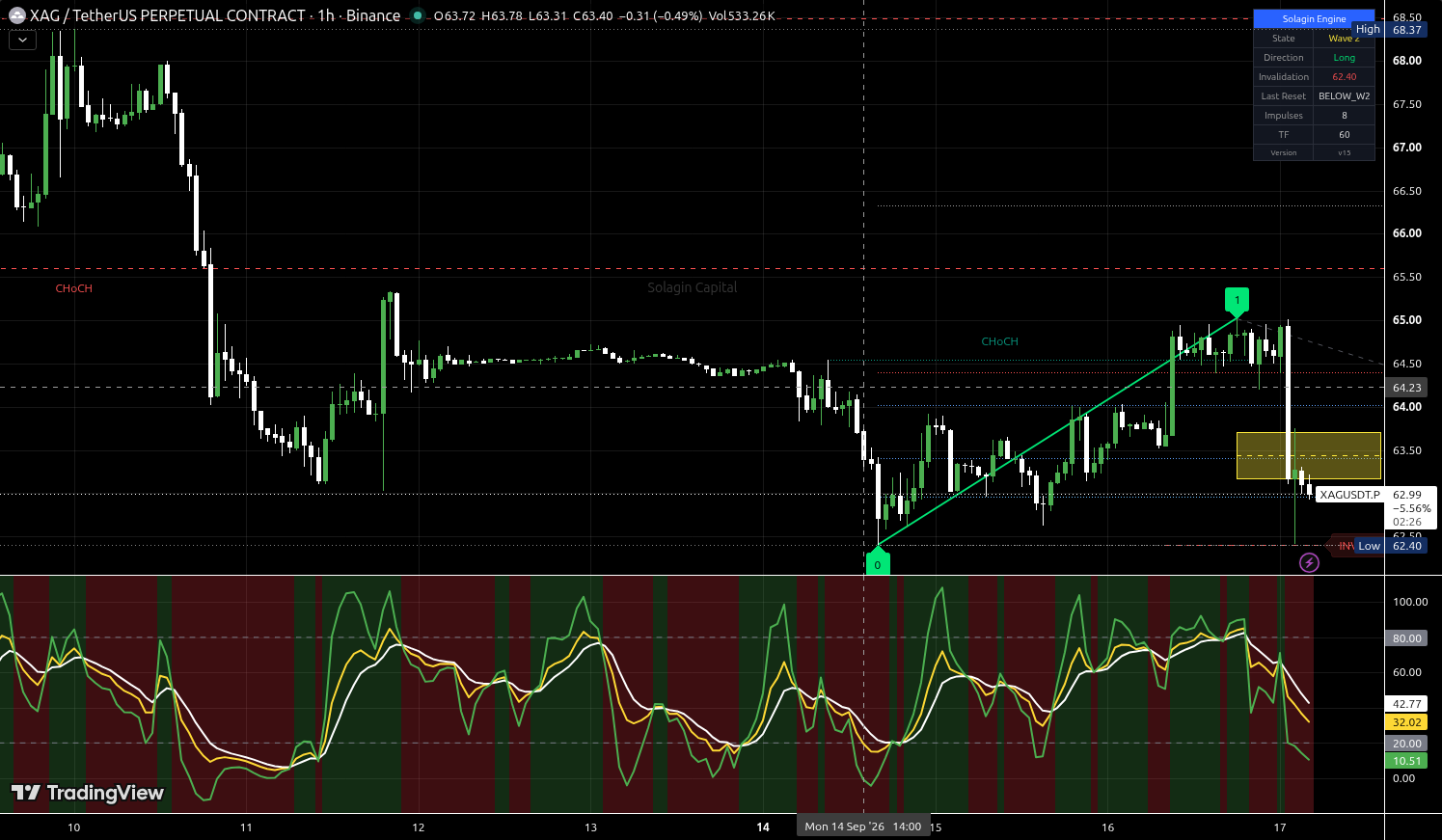Open the TradingView logo link
Screen dimensions: 1442x840
click(x=88, y=793)
